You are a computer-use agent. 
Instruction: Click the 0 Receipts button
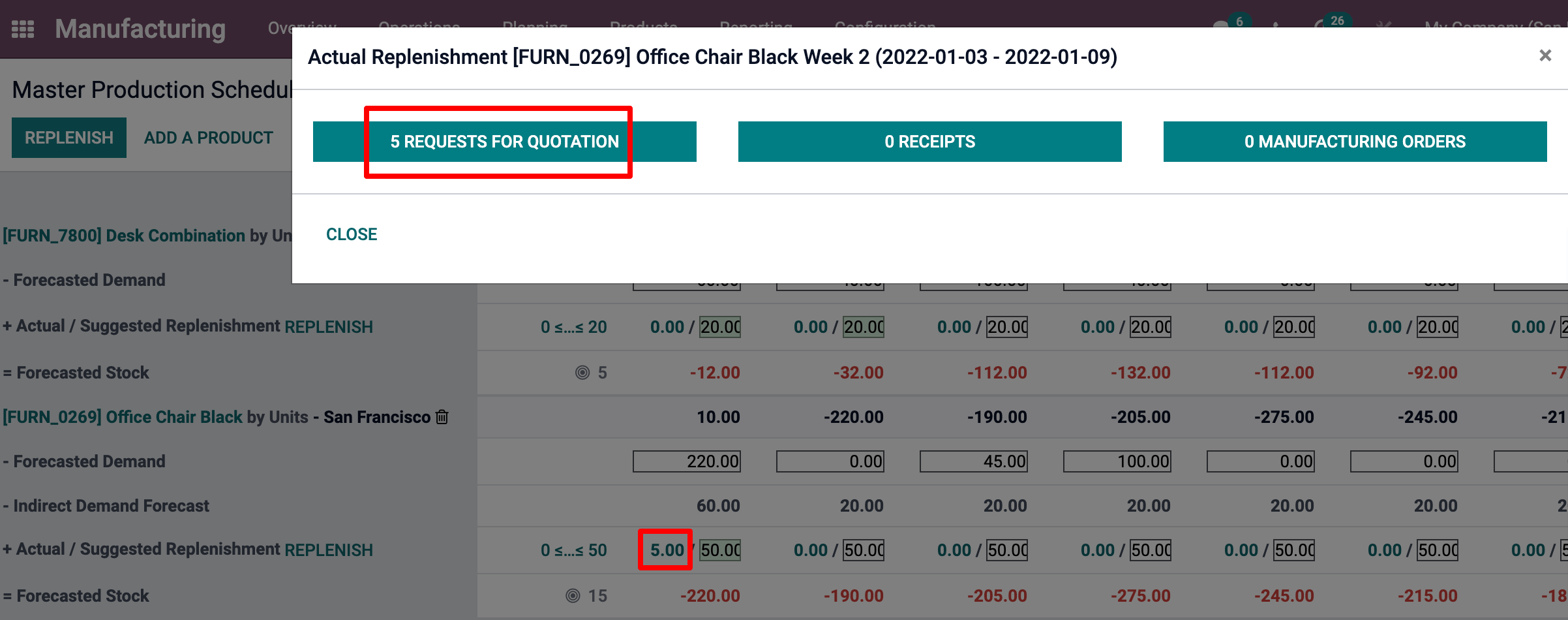pos(929,142)
